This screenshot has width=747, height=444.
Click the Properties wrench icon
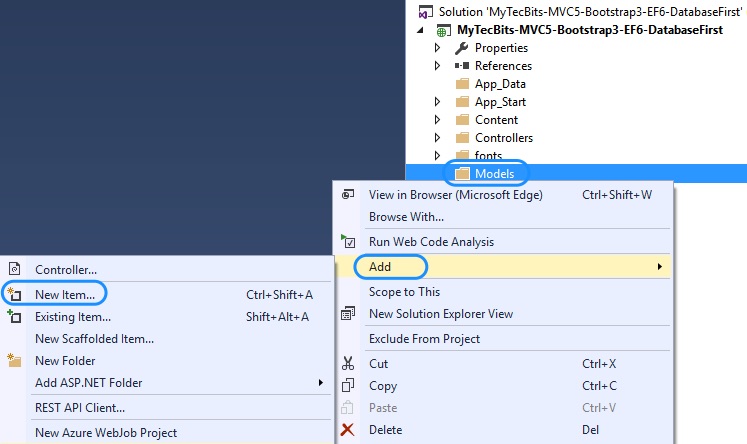point(461,48)
